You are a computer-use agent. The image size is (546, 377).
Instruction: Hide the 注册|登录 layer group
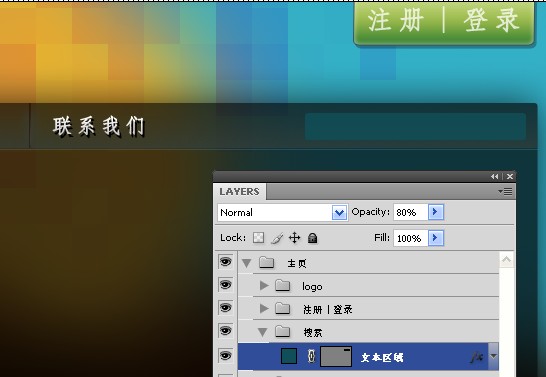pyautogui.click(x=225, y=308)
